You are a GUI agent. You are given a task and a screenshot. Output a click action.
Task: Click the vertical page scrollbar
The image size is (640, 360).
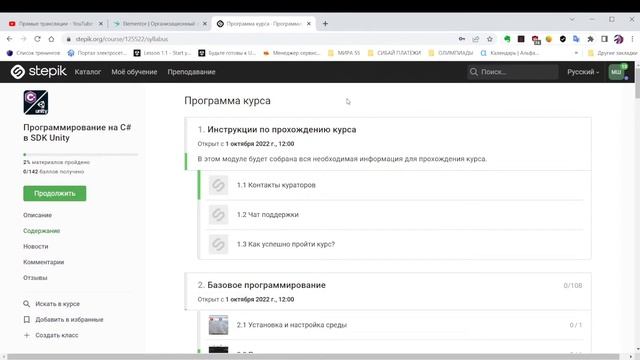[x=637, y=84]
